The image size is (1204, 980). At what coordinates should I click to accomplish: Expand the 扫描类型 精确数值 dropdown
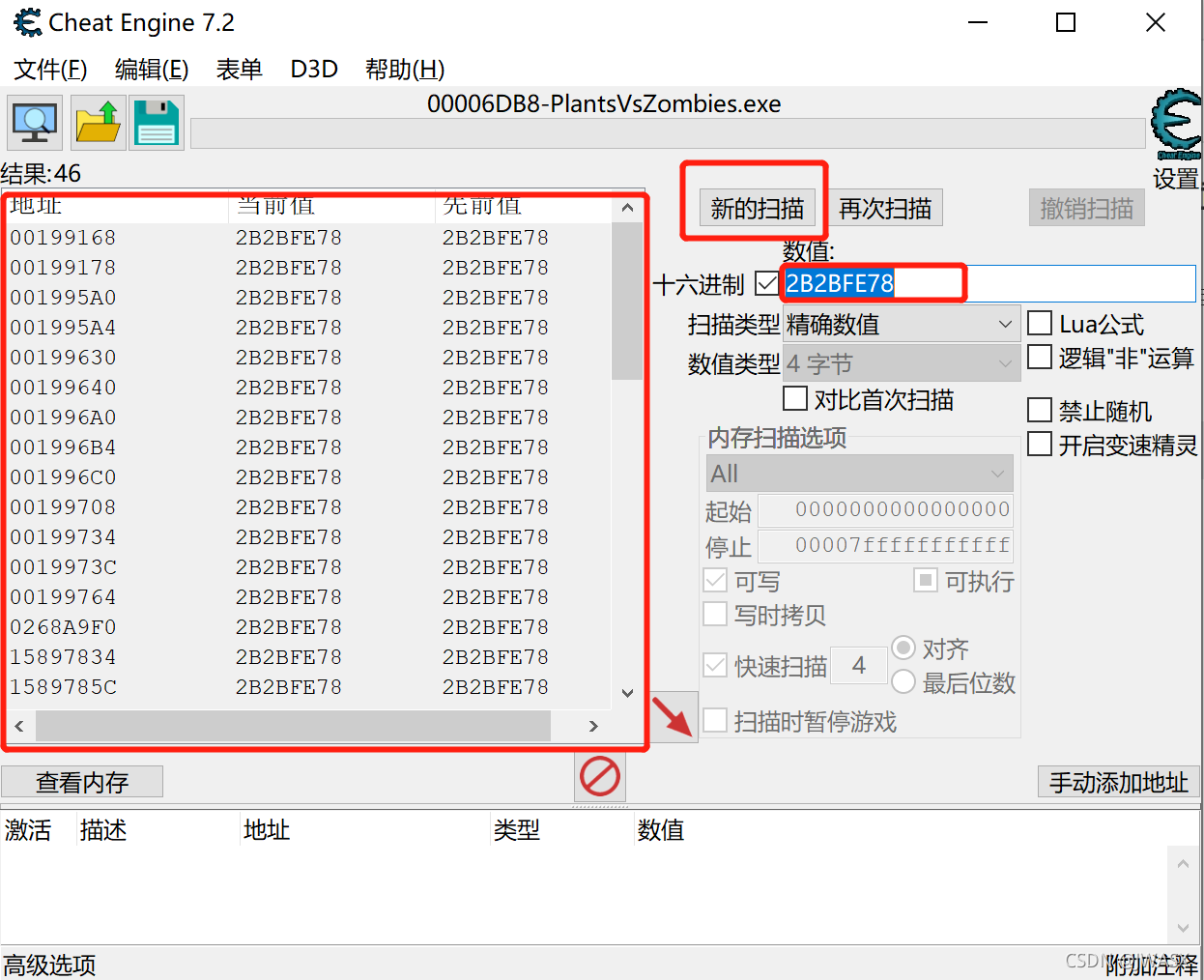click(x=902, y=324)
